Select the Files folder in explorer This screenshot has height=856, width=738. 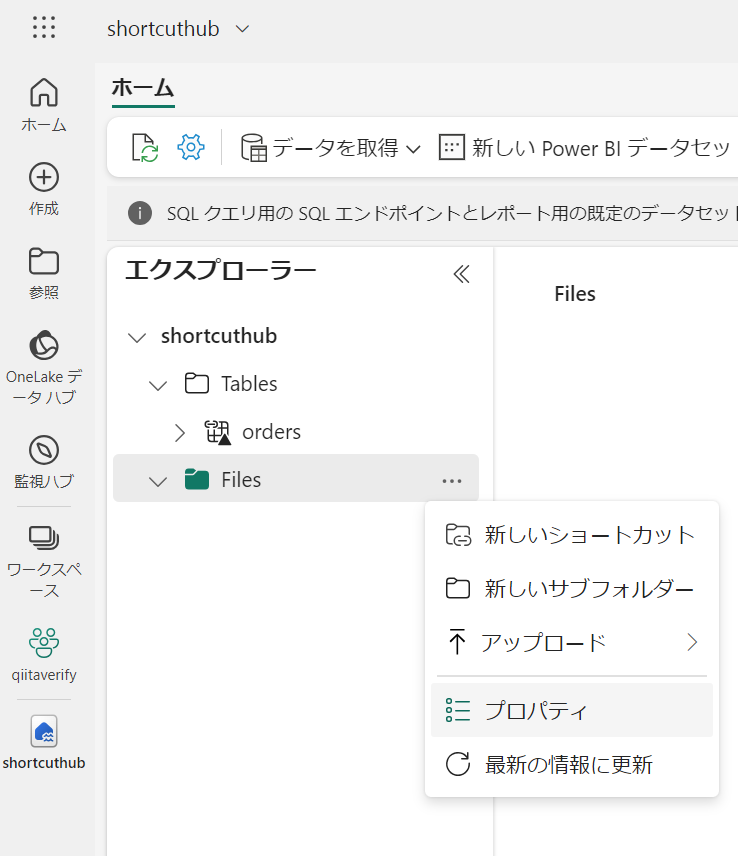tap(296, 478)
